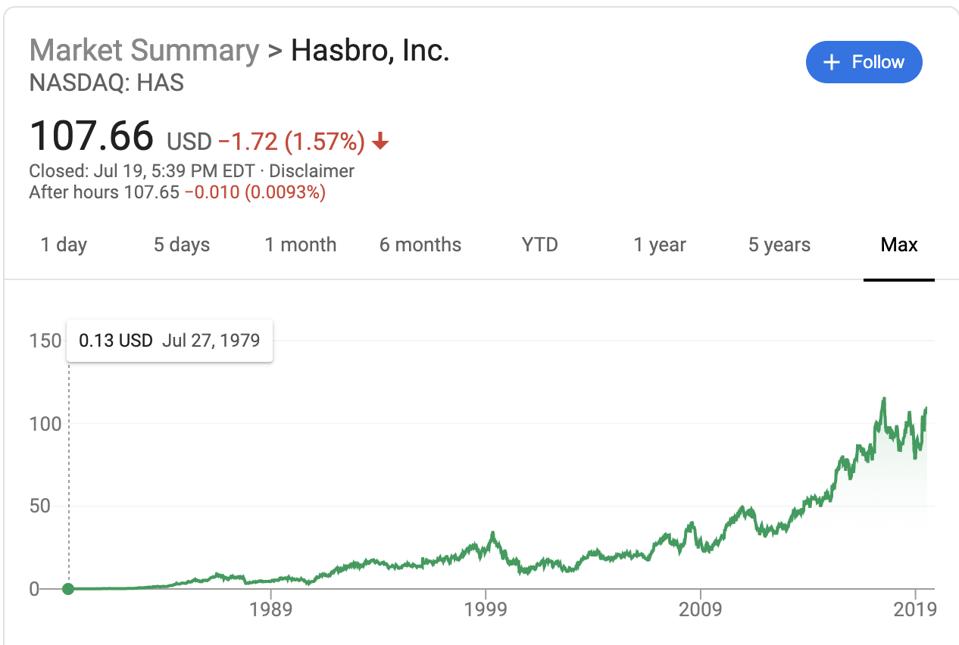Switch to the 5 days range
Viewport: 959px width, 645px height.
[x=182, y=245]
